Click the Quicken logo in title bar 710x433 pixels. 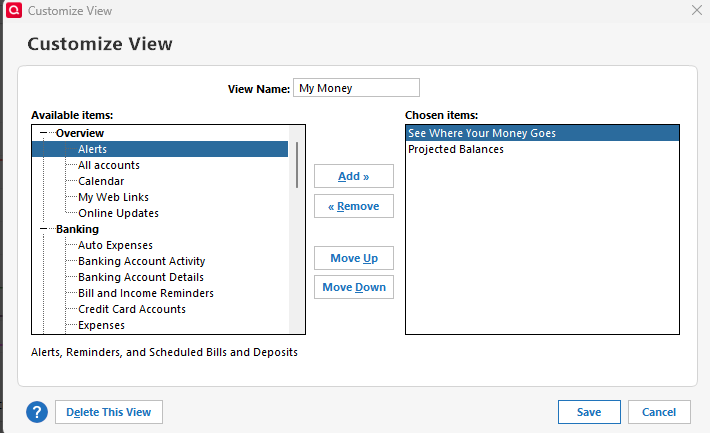12,10
